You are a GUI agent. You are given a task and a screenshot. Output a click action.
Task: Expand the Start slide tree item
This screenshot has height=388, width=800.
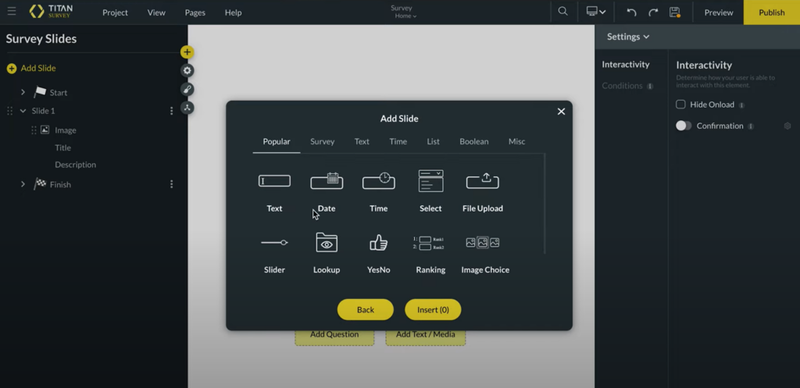(x=23, y=92)
